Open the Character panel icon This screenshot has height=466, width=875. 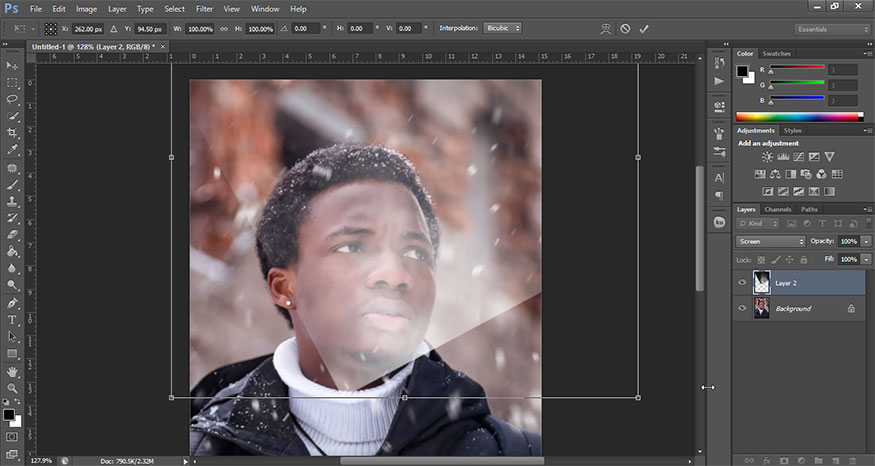(719, 178)
